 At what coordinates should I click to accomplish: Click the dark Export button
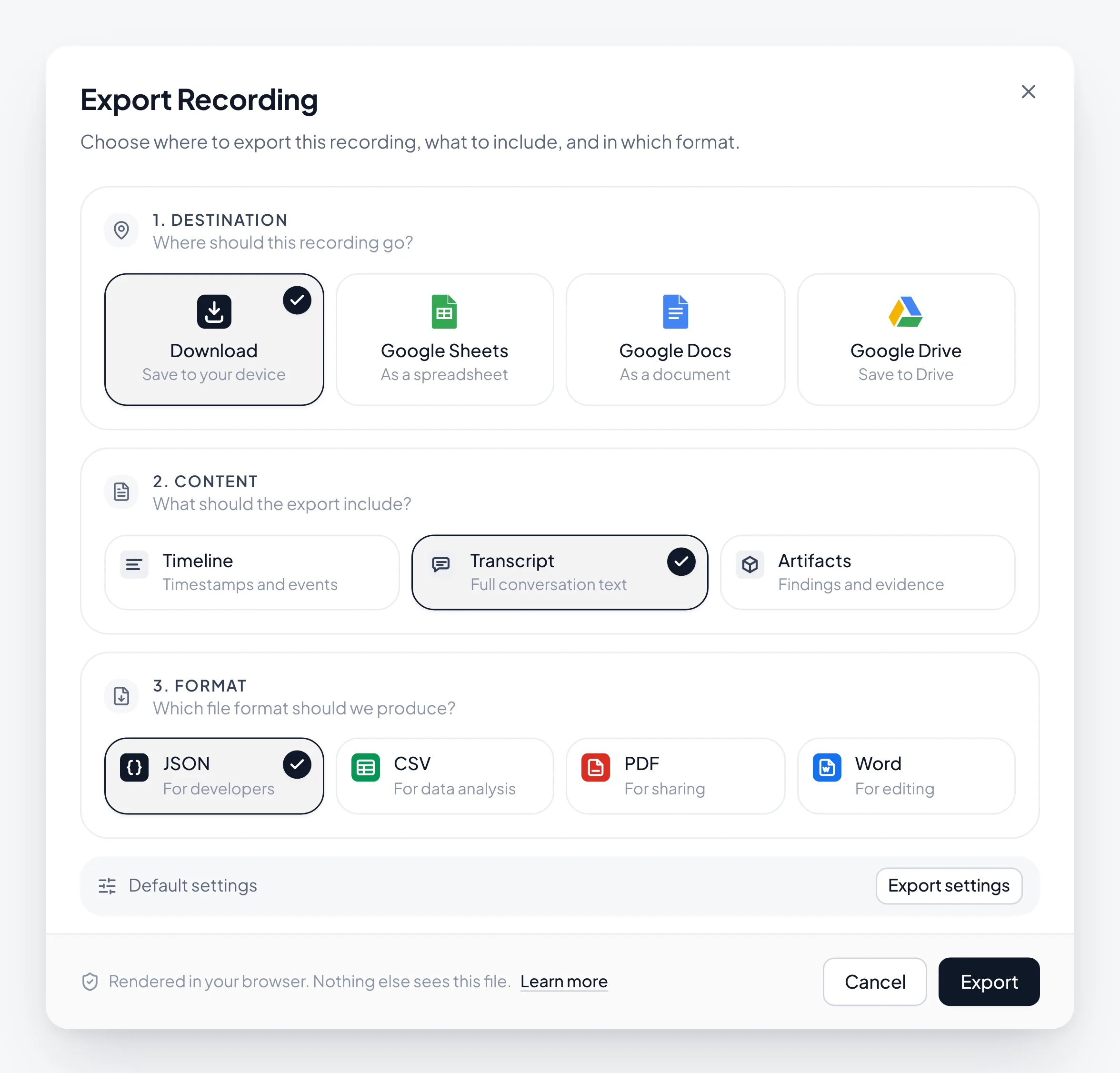(989, 982)
